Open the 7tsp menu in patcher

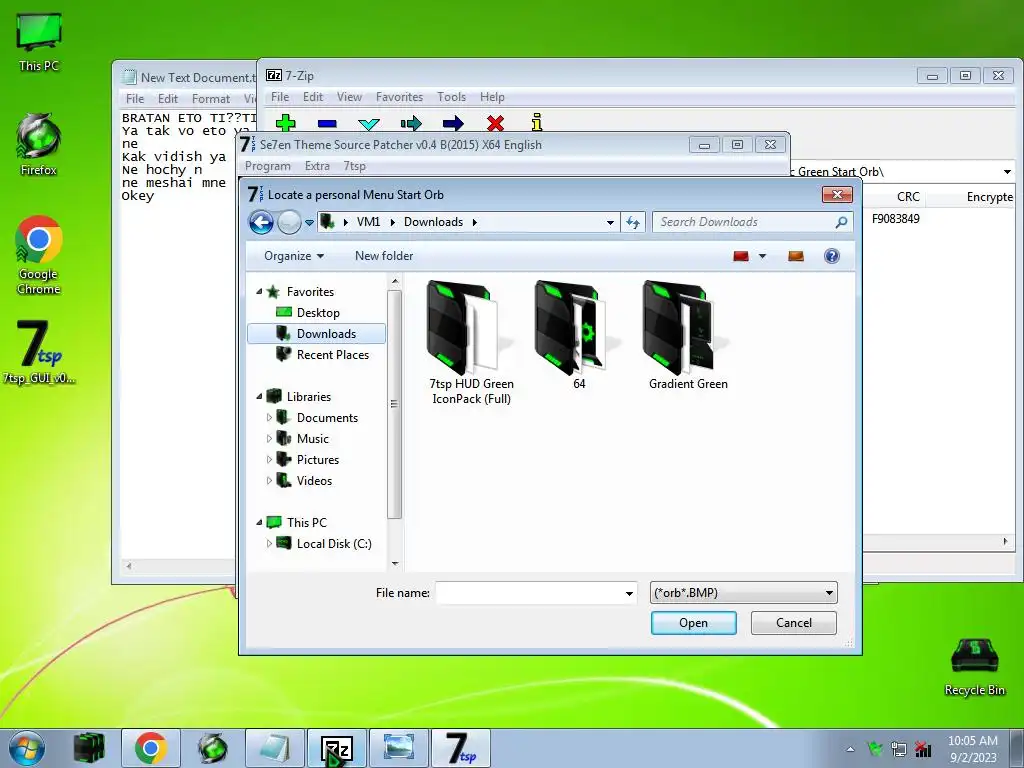point(355,166)
